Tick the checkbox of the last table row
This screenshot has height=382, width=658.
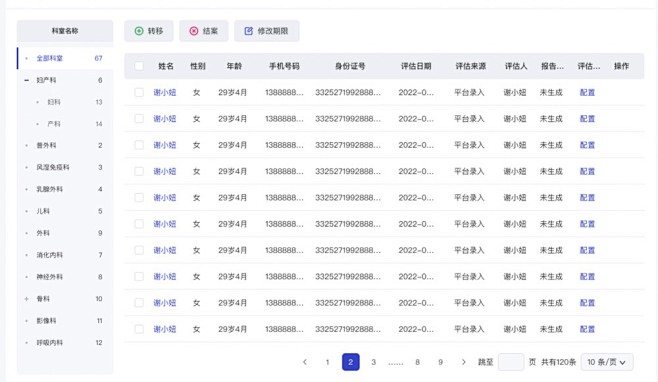click(139, 329)
